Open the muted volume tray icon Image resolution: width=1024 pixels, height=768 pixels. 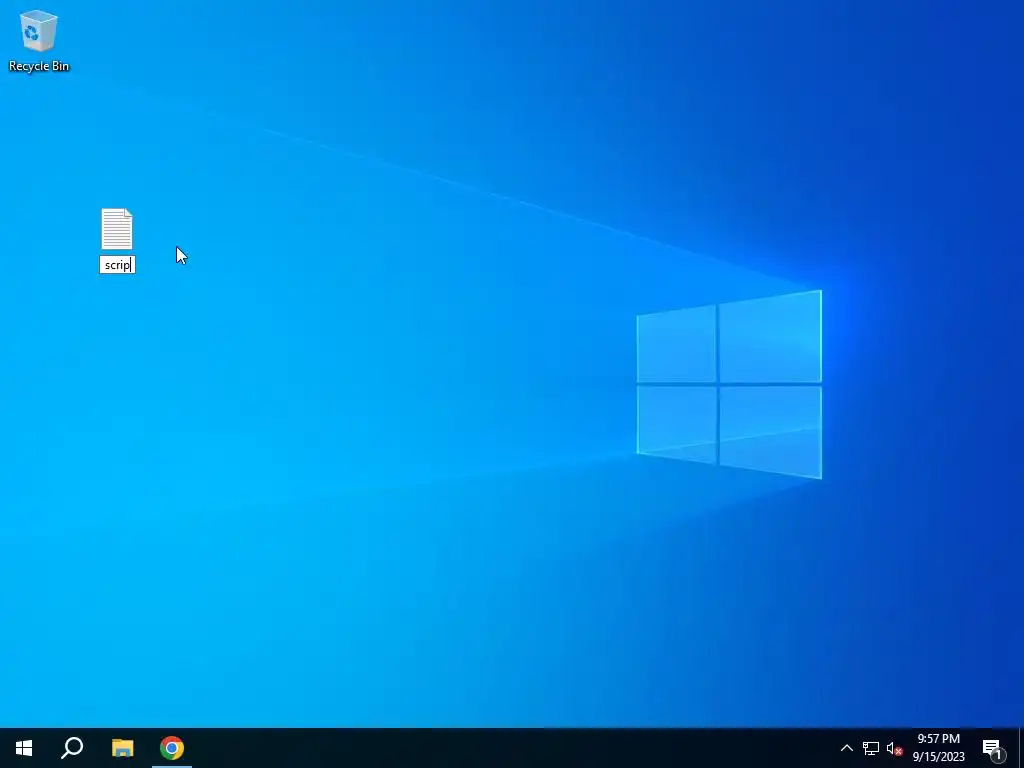click(894, 748)
